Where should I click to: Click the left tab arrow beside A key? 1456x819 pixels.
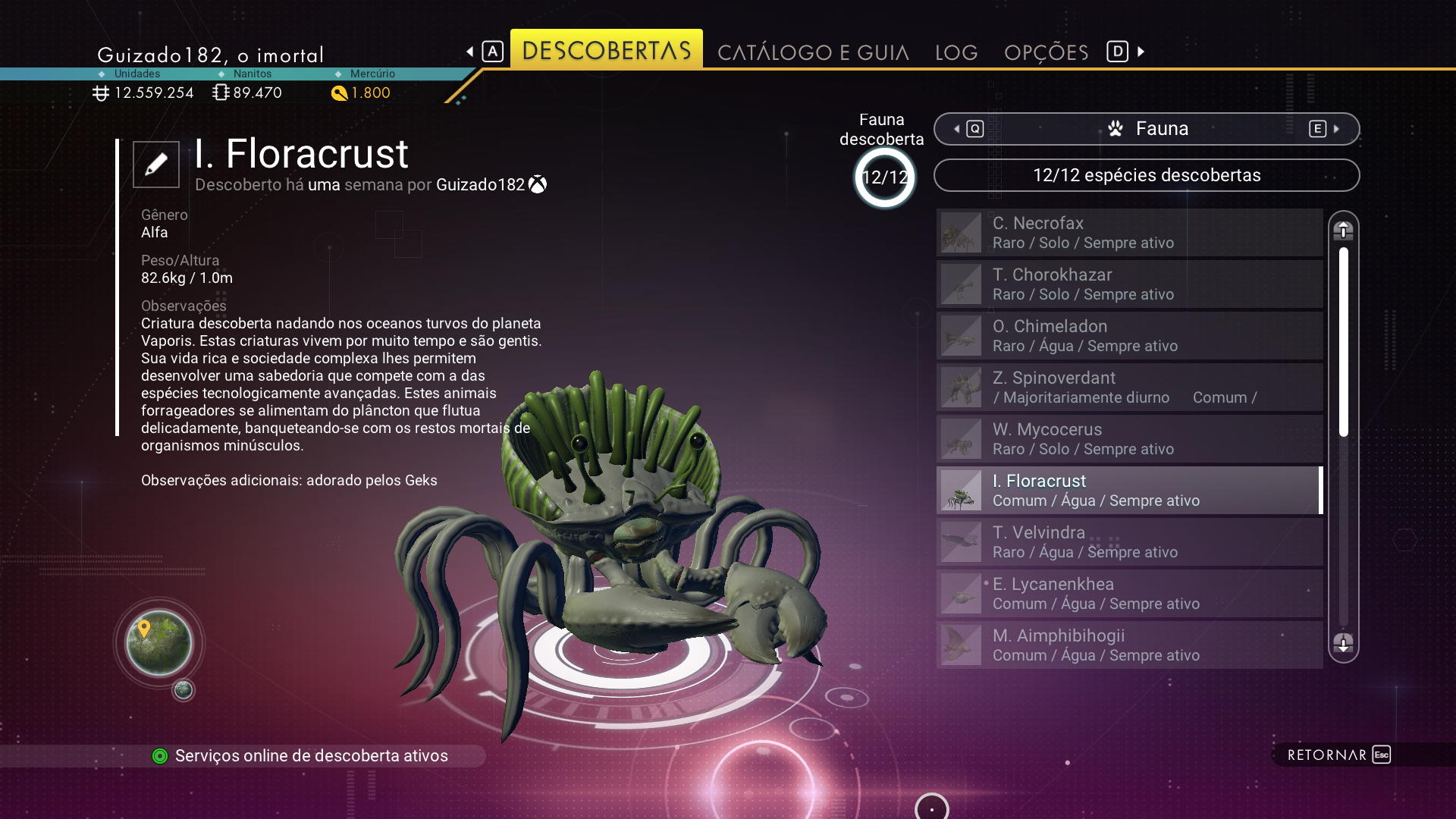[470, 52]
